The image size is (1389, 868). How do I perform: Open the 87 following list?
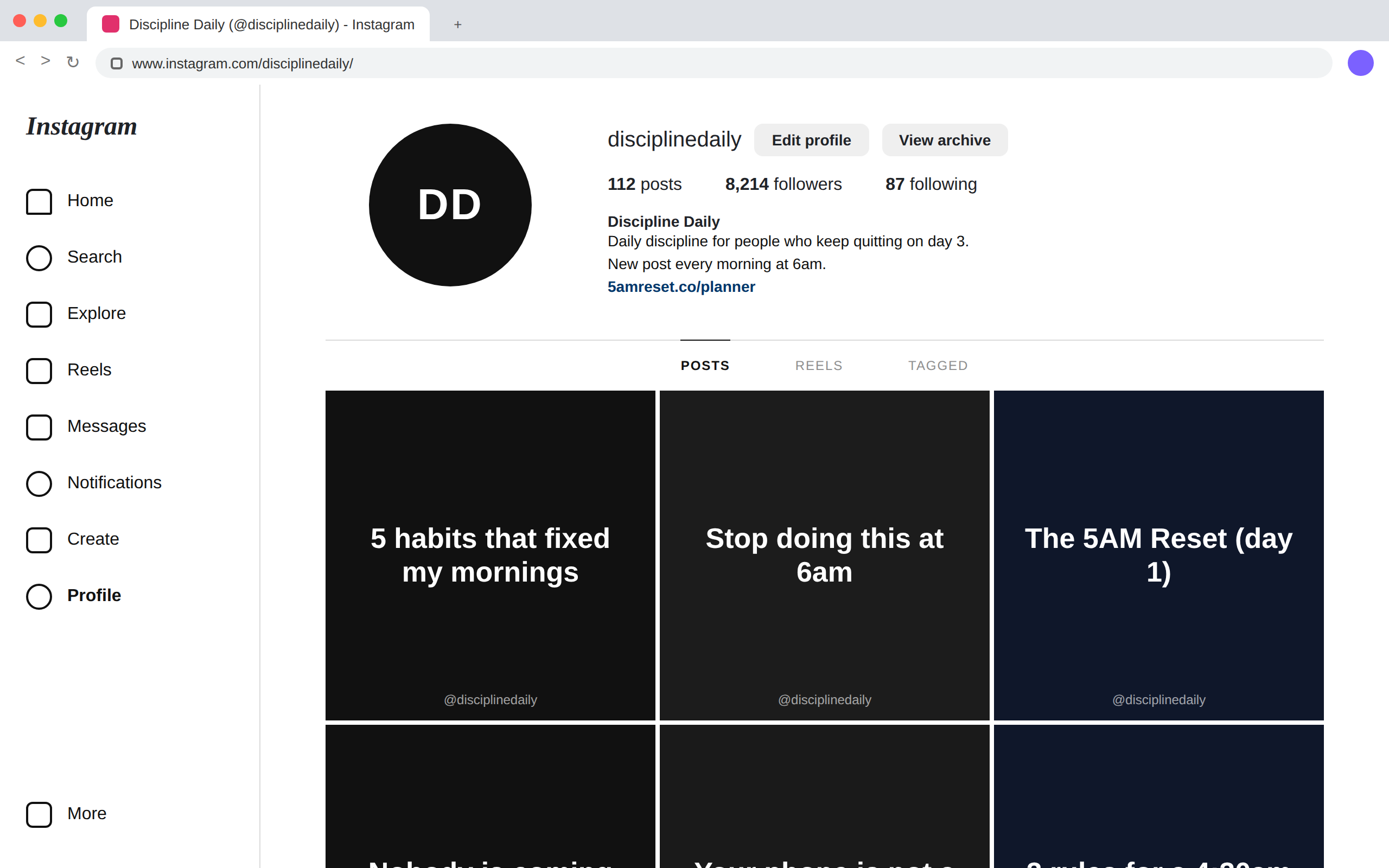[x=931, y=184]
